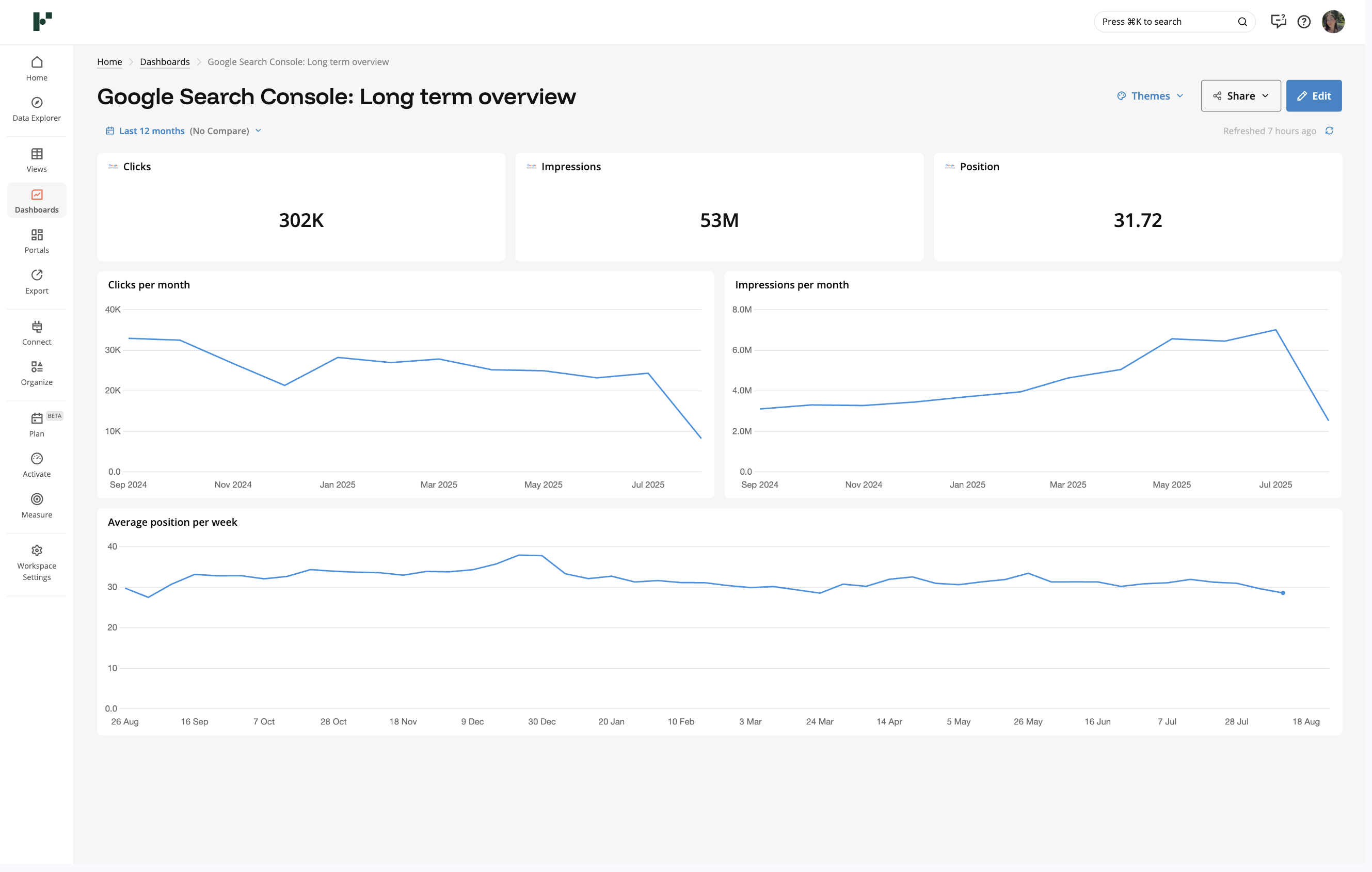Navigate to Dashboards breadcrumb
This screenshot has width=1372, height=872.
click(x=165, y=61)
